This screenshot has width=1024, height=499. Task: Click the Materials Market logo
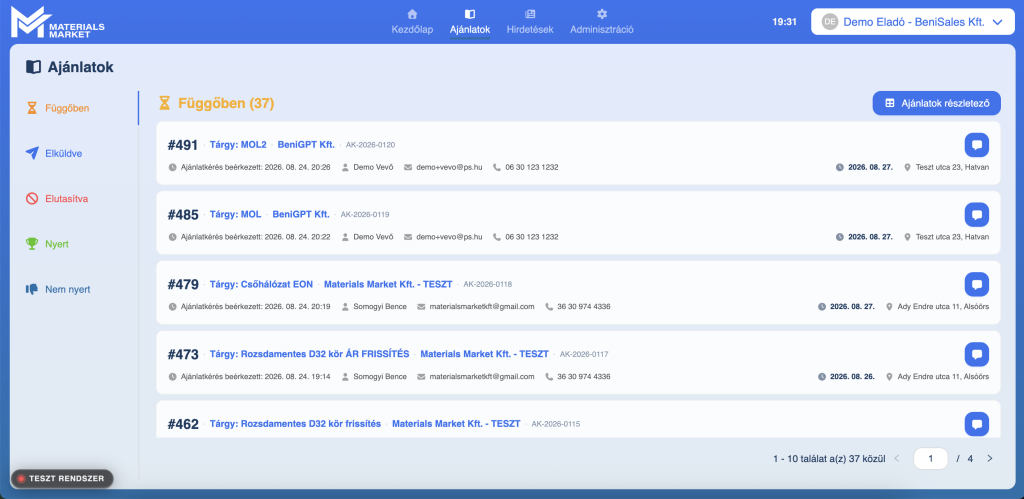[57, 22]
